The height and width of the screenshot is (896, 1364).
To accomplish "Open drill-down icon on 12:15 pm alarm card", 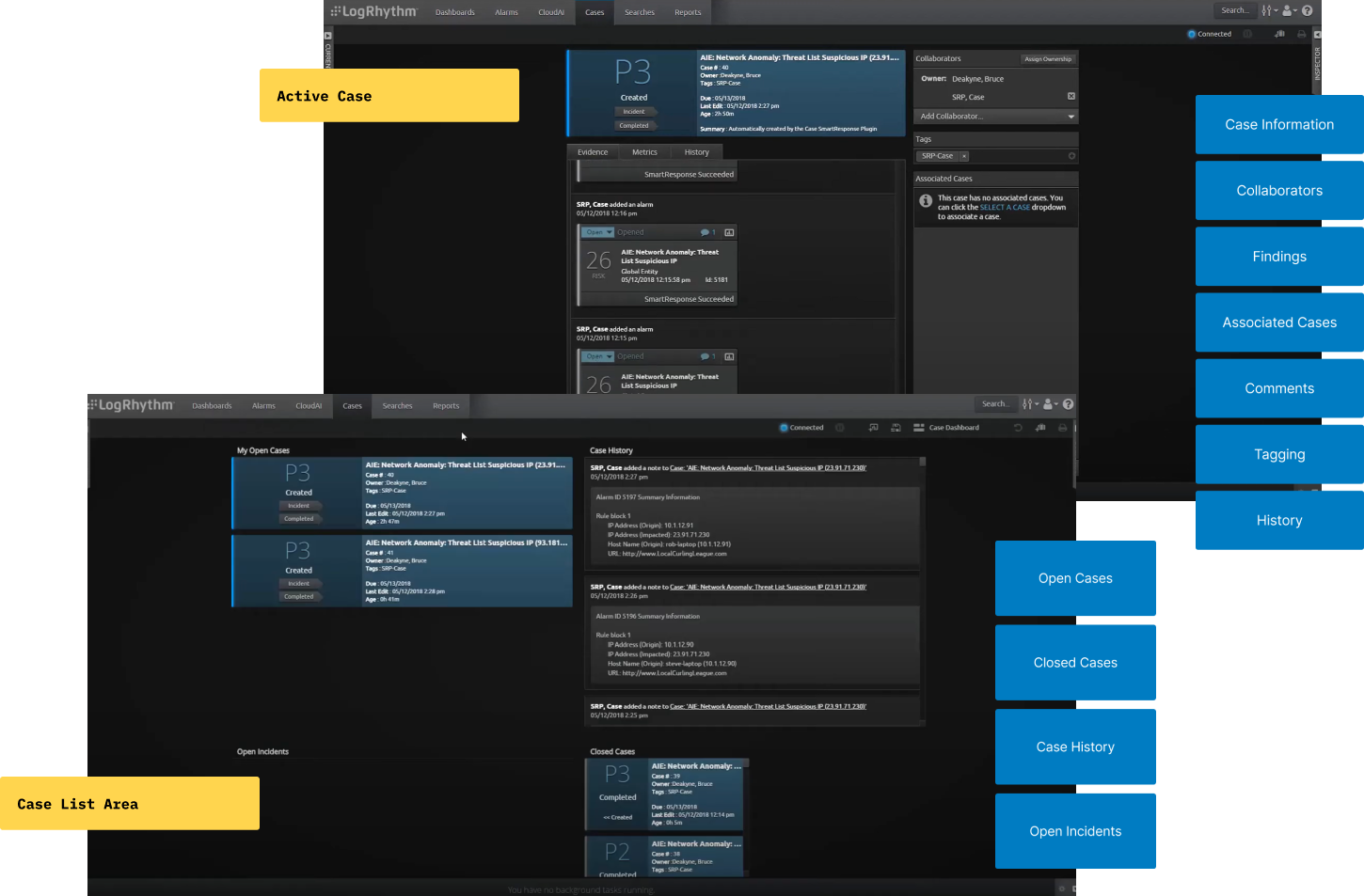I will tap(729, 356).
